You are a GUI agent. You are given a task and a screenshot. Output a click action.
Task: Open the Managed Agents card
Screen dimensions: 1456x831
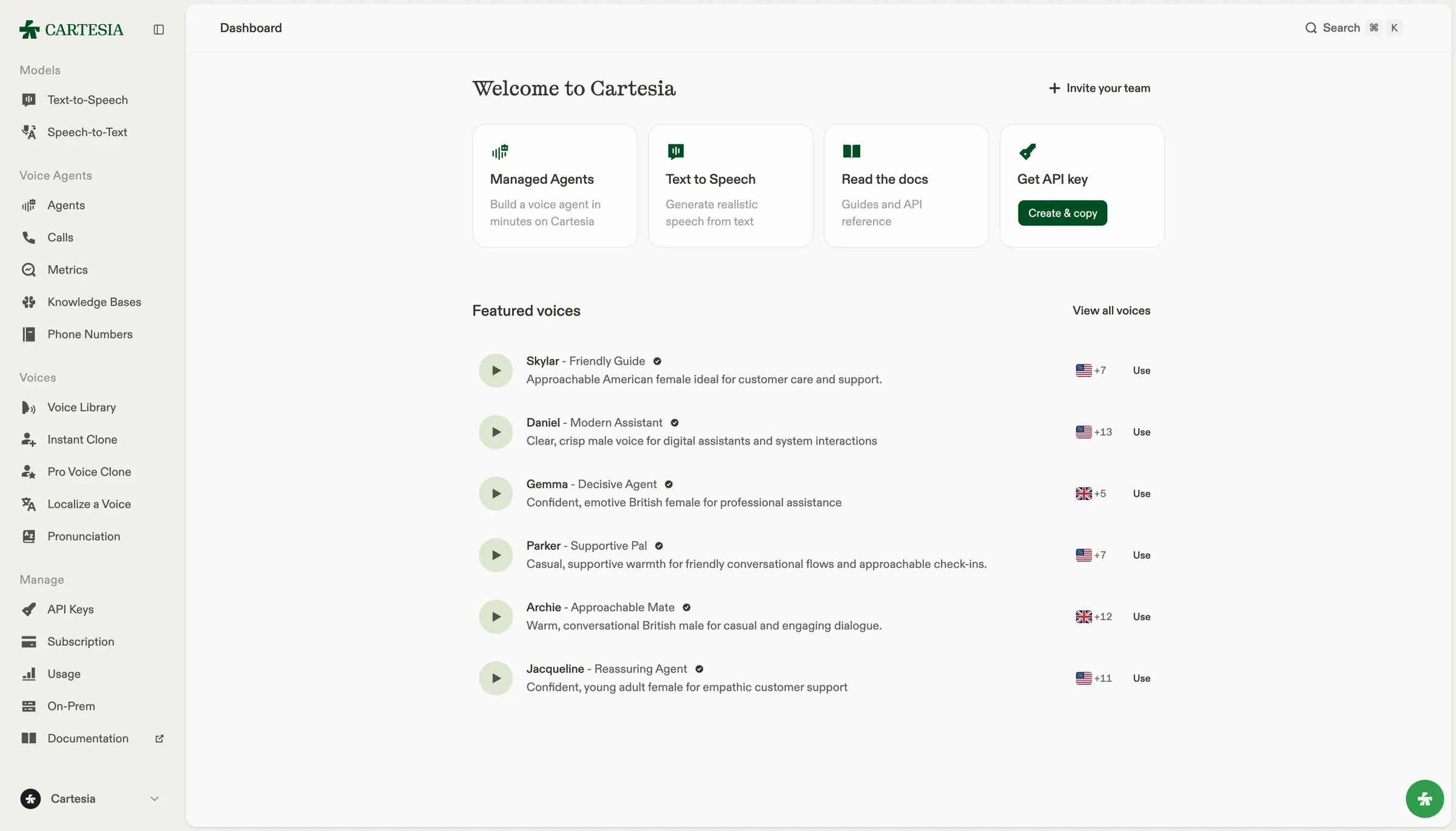click(554, 186)
